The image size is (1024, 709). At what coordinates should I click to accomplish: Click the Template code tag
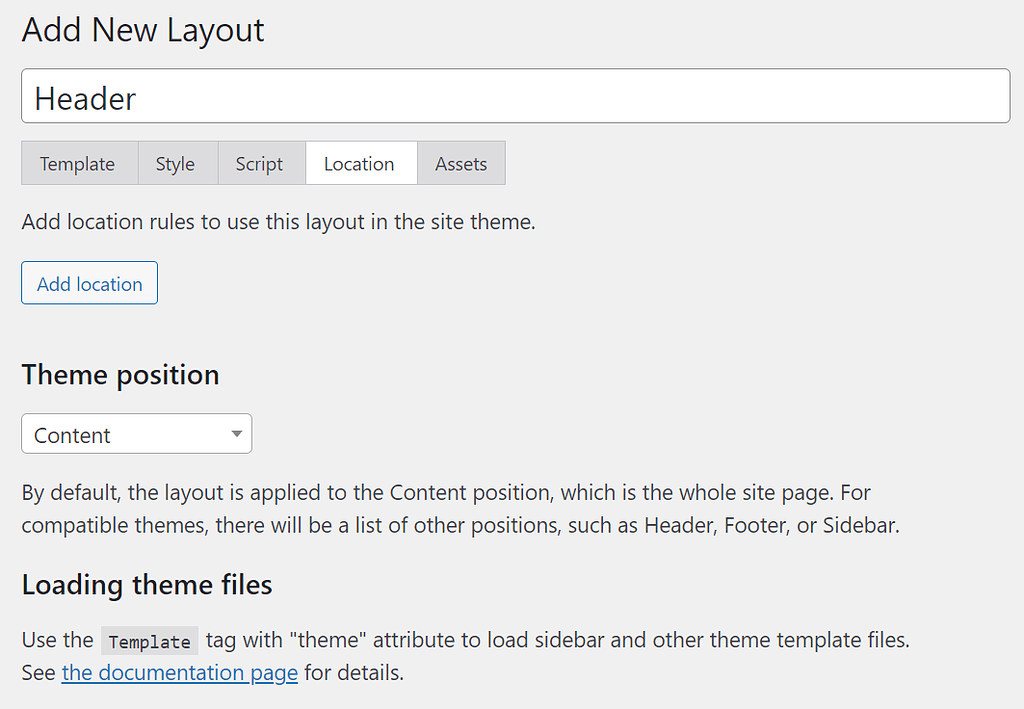(149, 640)
